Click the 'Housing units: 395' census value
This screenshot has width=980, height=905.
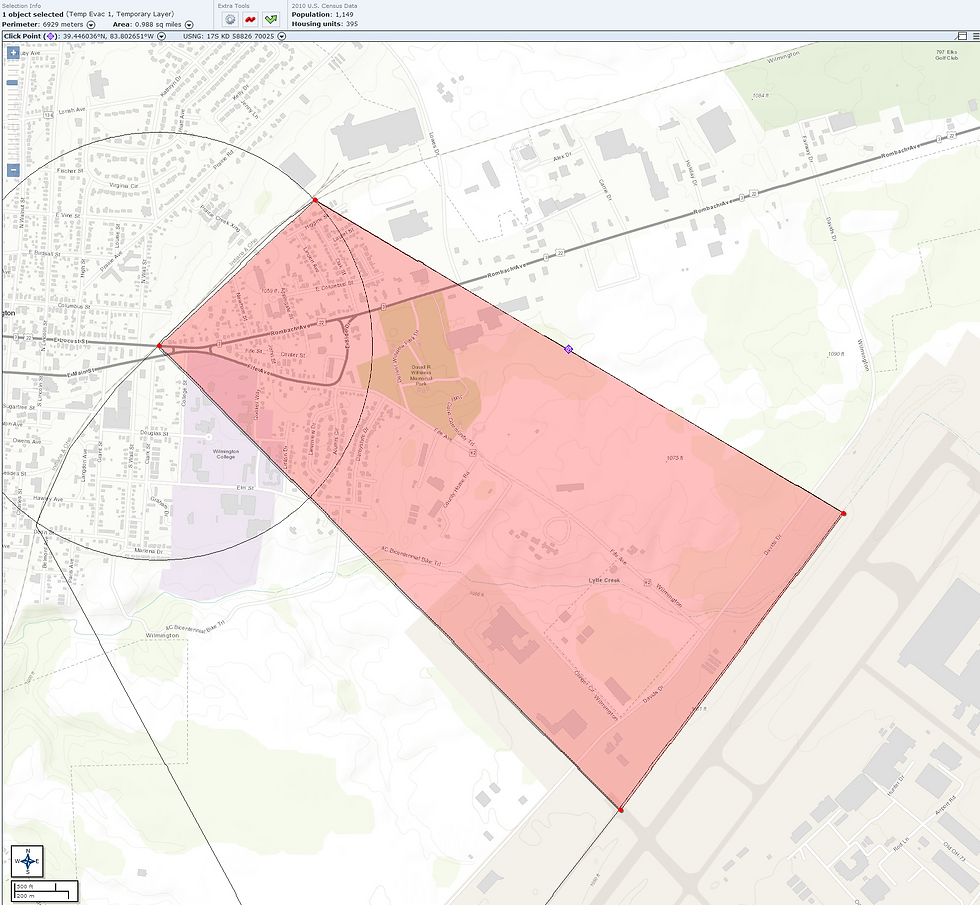click(325, 24)
